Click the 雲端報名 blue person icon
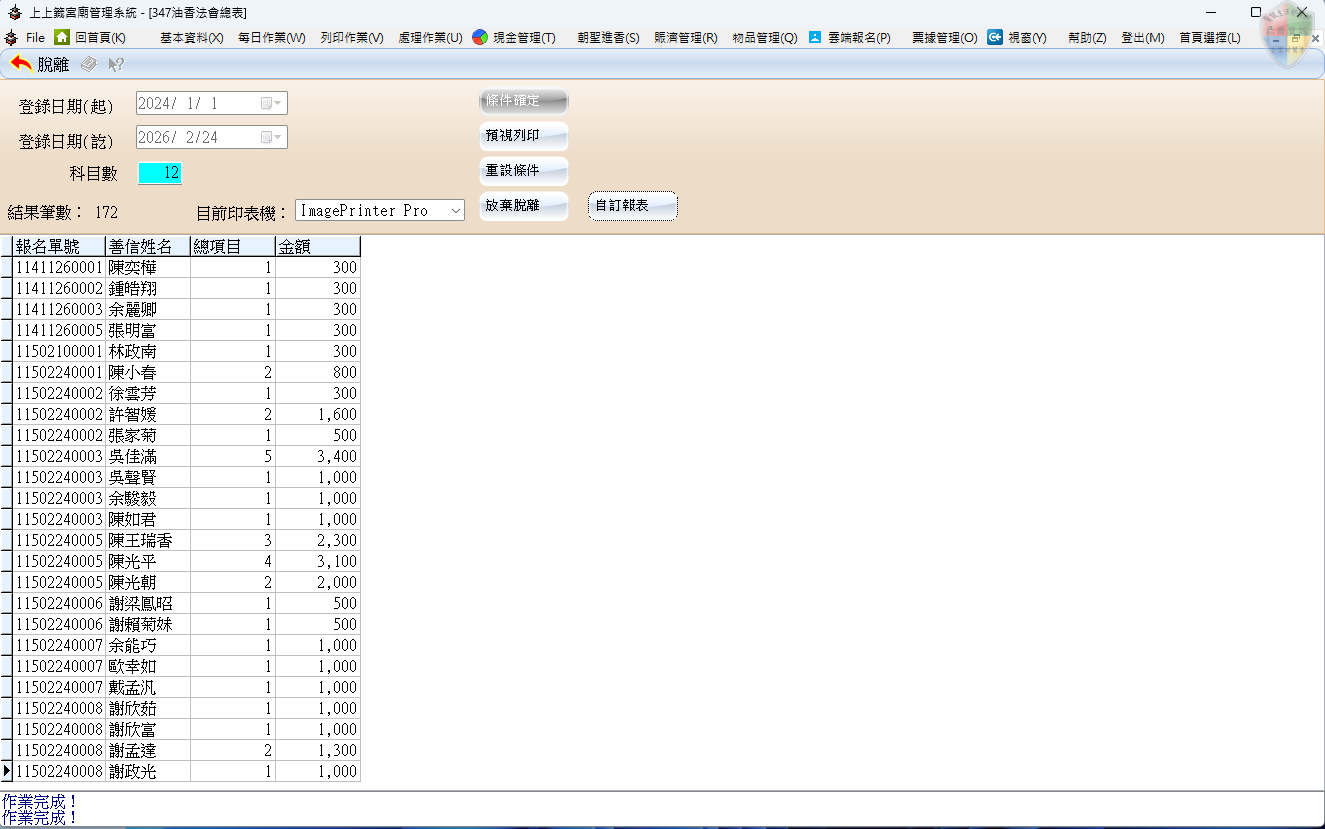This screenshot has height=829, width=1325. pyautogui.click(x=815, y=37)
